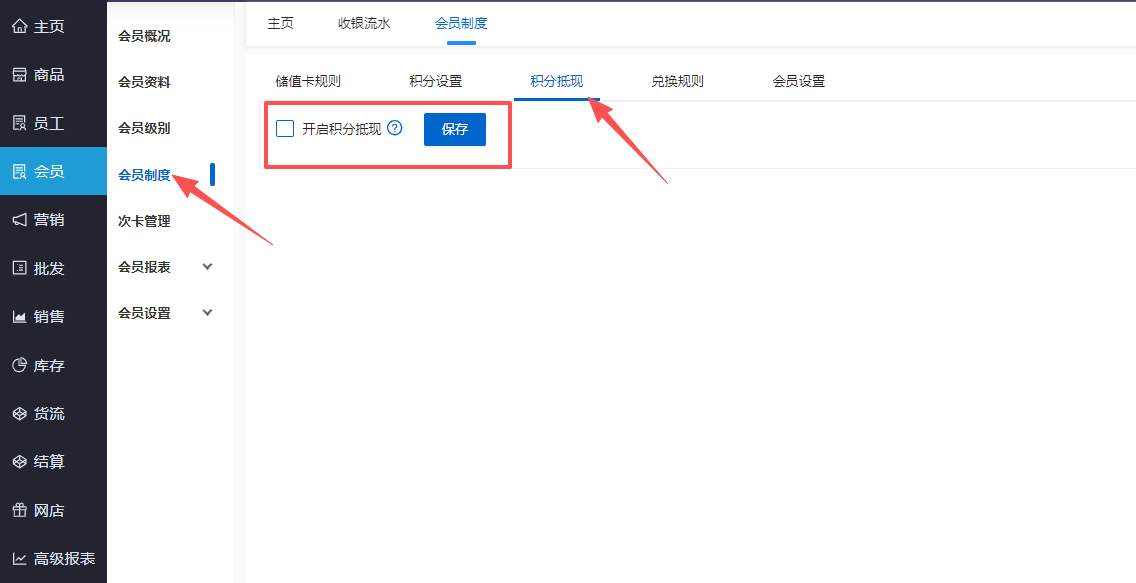This screenshot has width=1136, height=583.
Task: Click the 营销 megaphone icon
Action: 19,220
